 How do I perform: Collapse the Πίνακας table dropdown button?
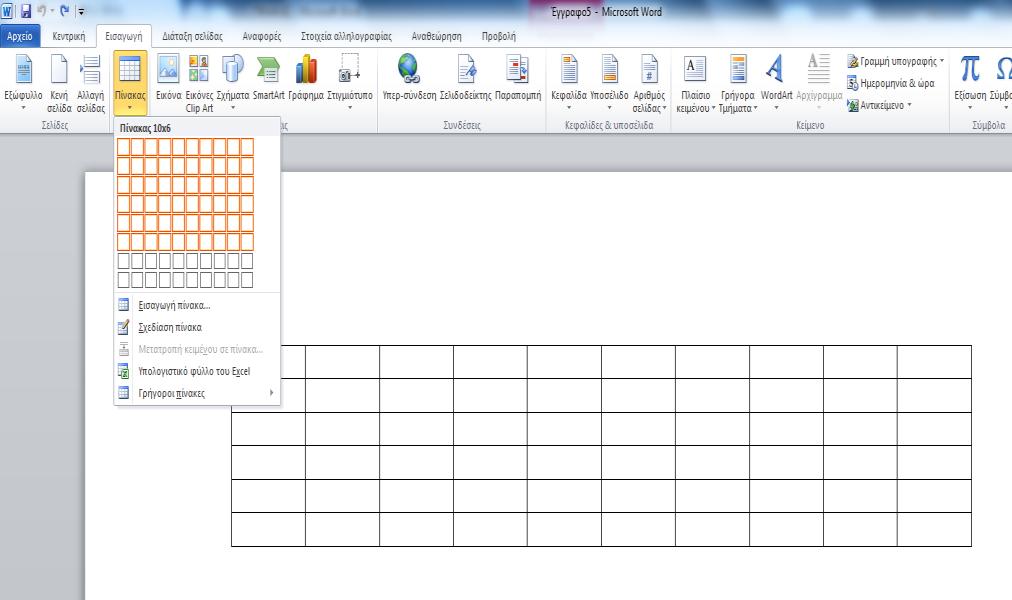(x=130, y=83)
